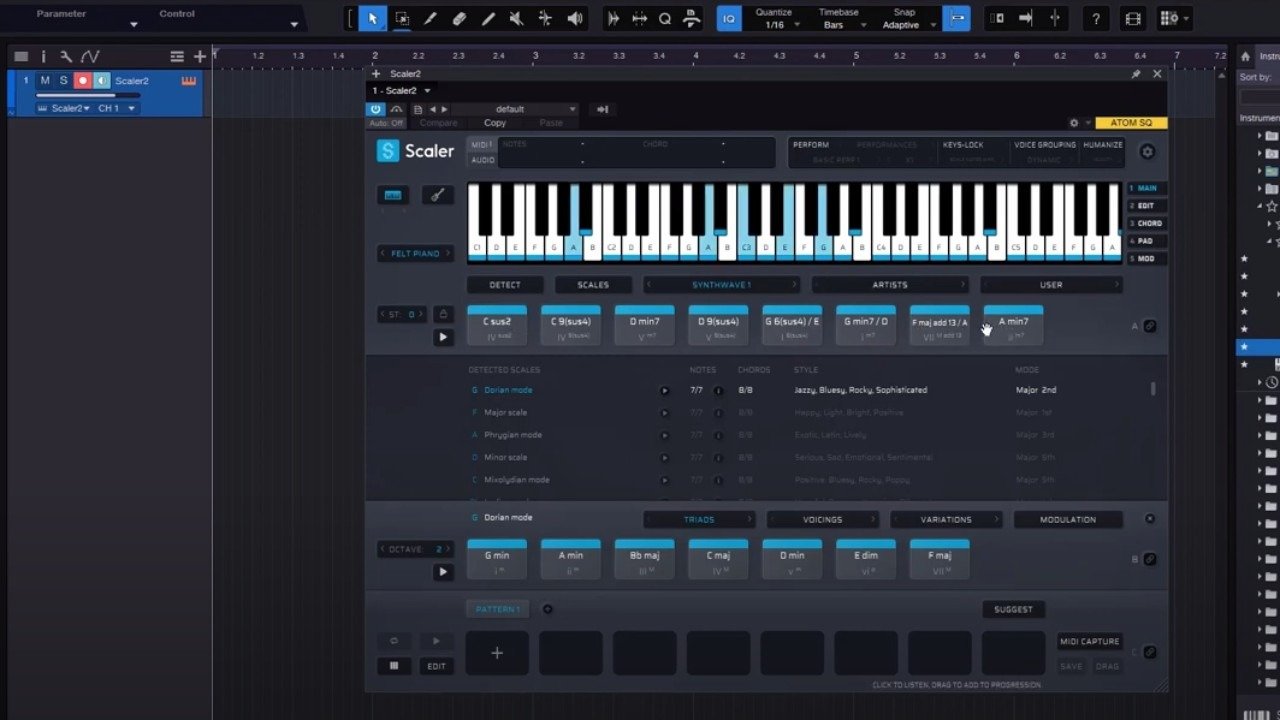1280x720 pixels.
Task: Click the add track plus icon
Action: (x=199, y=57)
